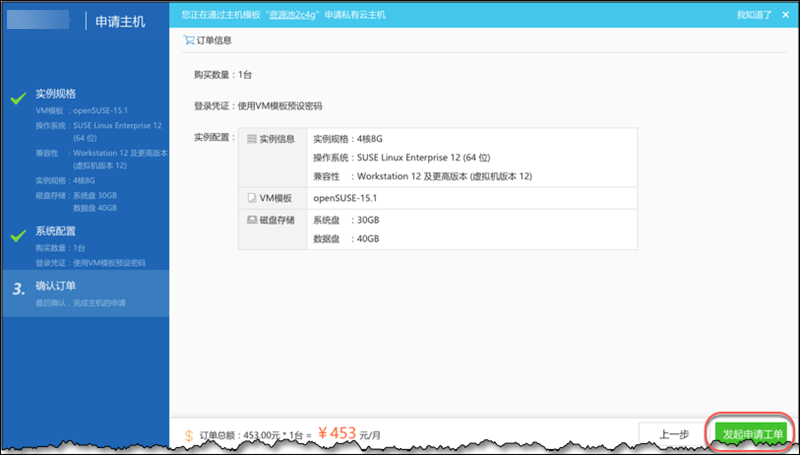Click the 实例信息 list icon

pos(252,140)
